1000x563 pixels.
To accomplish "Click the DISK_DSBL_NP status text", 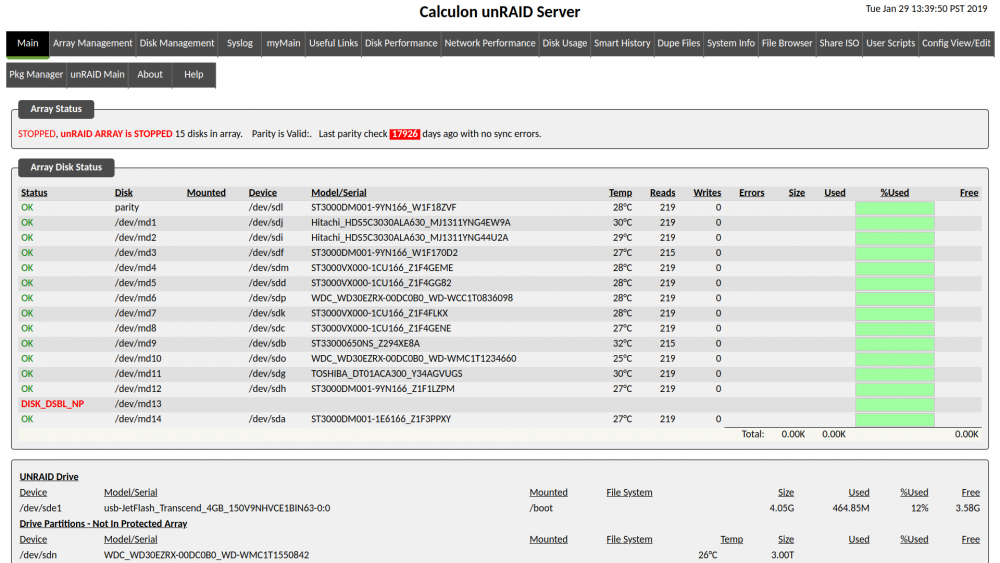I will [x=52, y=404].
